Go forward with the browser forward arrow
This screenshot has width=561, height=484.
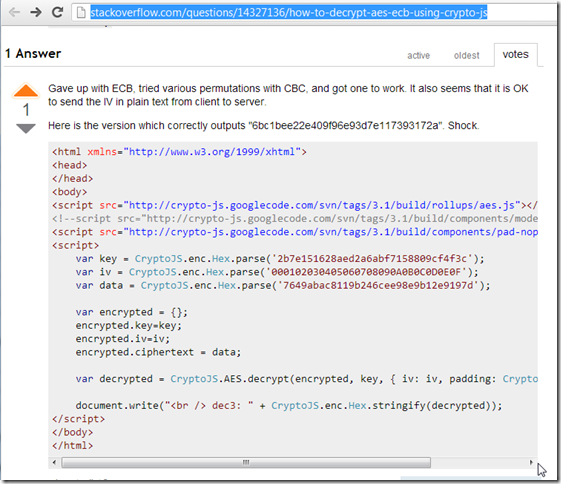36,13
